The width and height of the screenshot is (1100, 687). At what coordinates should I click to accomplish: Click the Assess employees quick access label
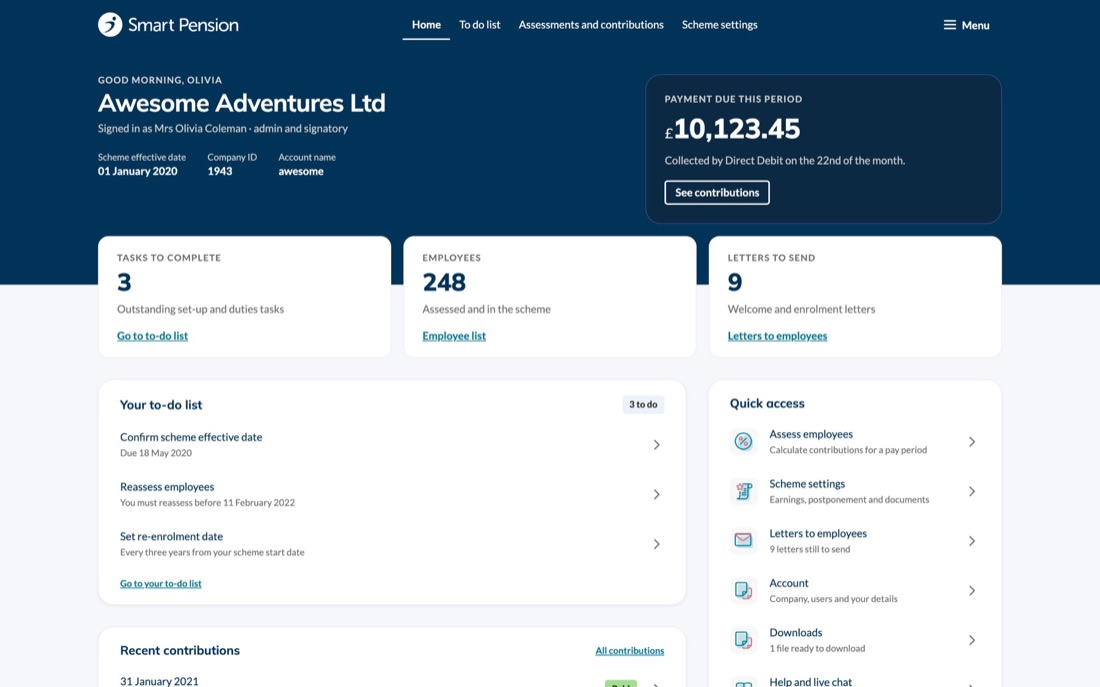pos(811,434)
